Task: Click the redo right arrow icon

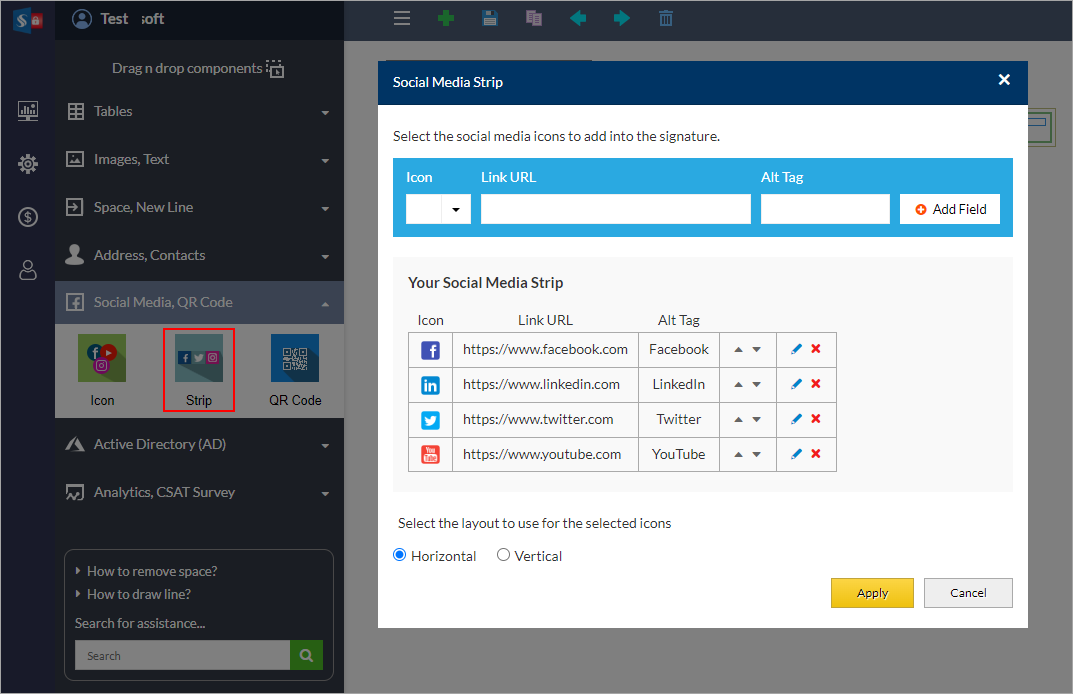Action: (621, 18)
